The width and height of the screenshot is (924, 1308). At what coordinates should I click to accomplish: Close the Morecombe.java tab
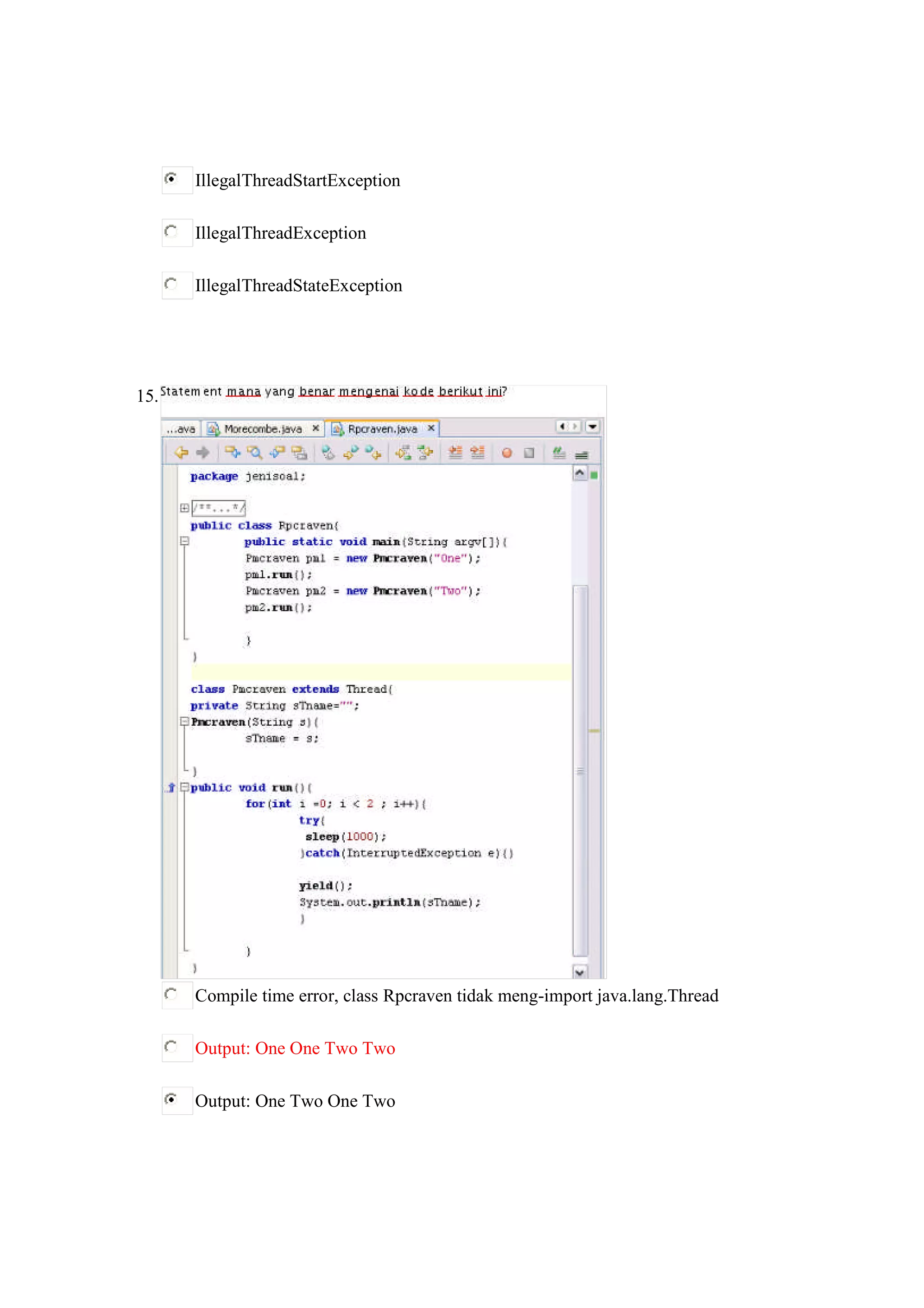315,428
